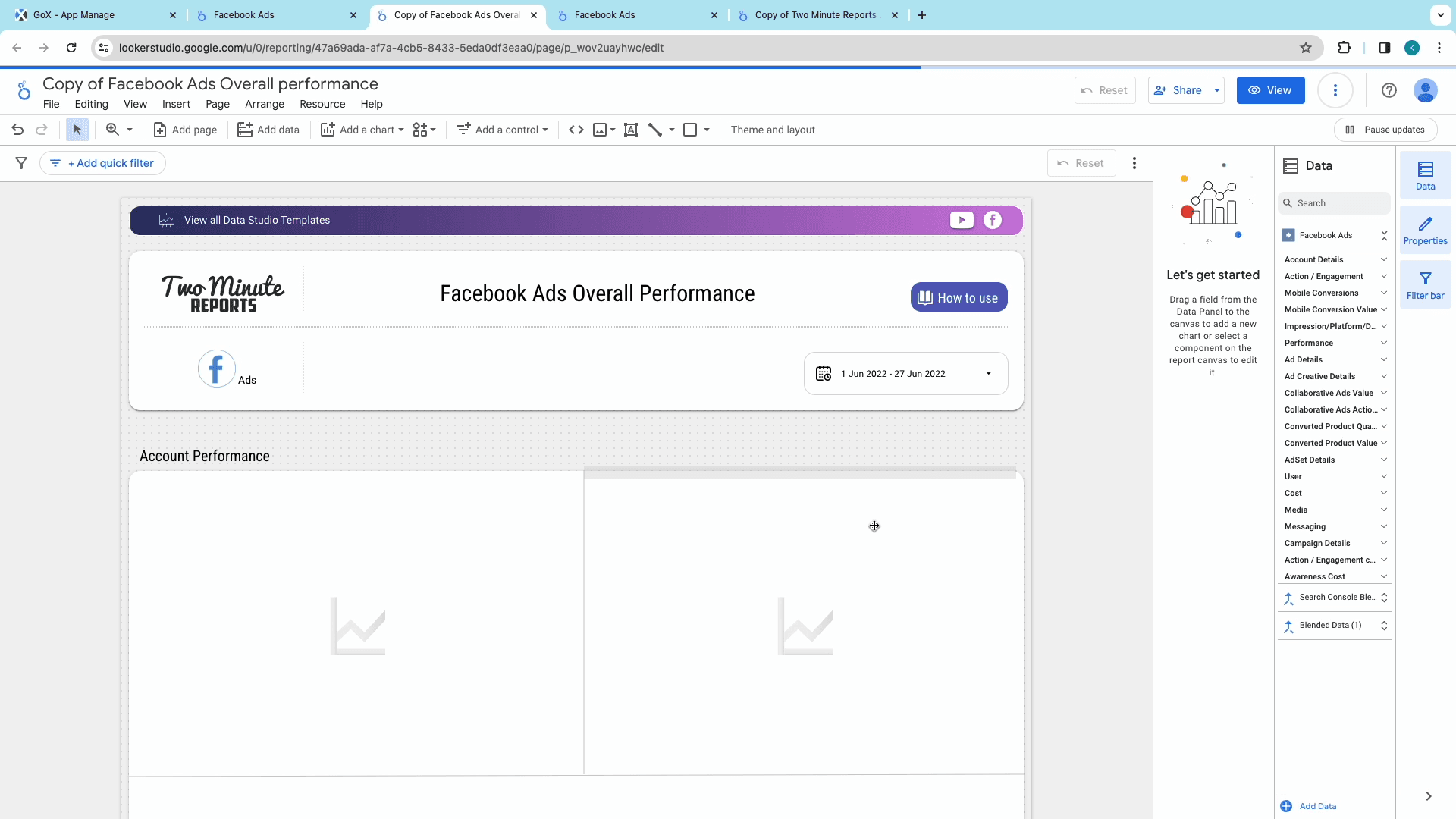
Task: Click the zoom magnifier icon
Action: tap(112, 130)
